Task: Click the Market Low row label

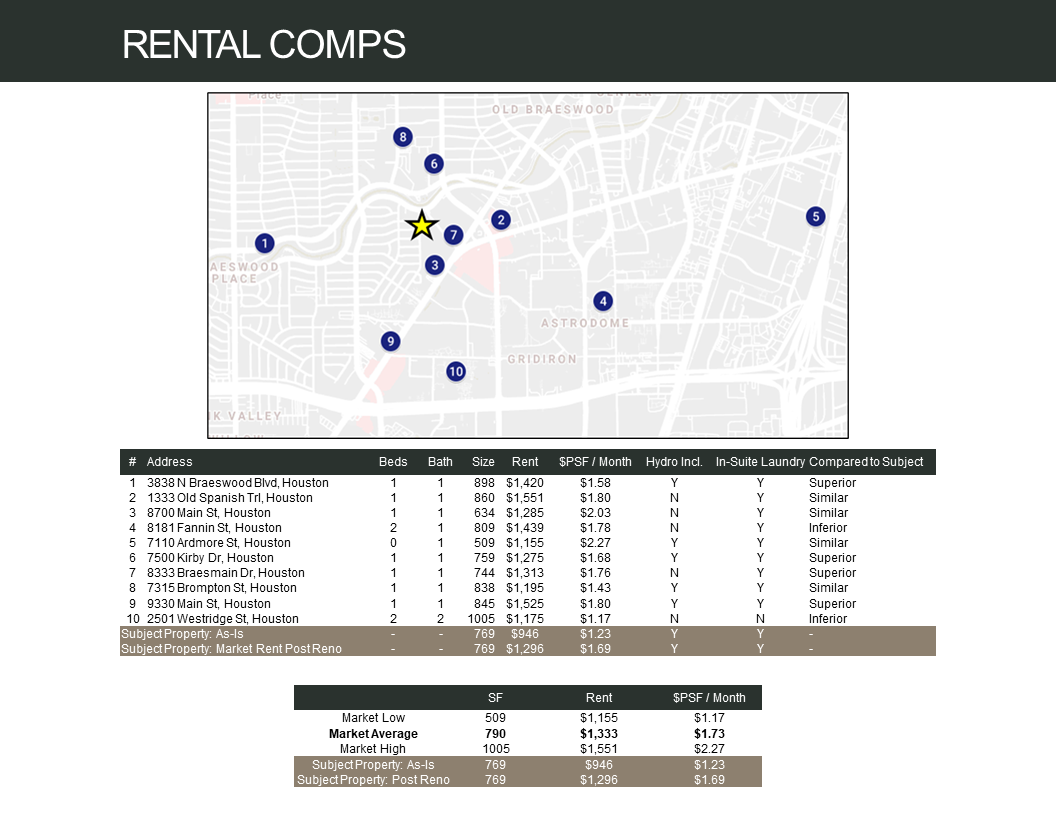Action: tap(373, 718)
